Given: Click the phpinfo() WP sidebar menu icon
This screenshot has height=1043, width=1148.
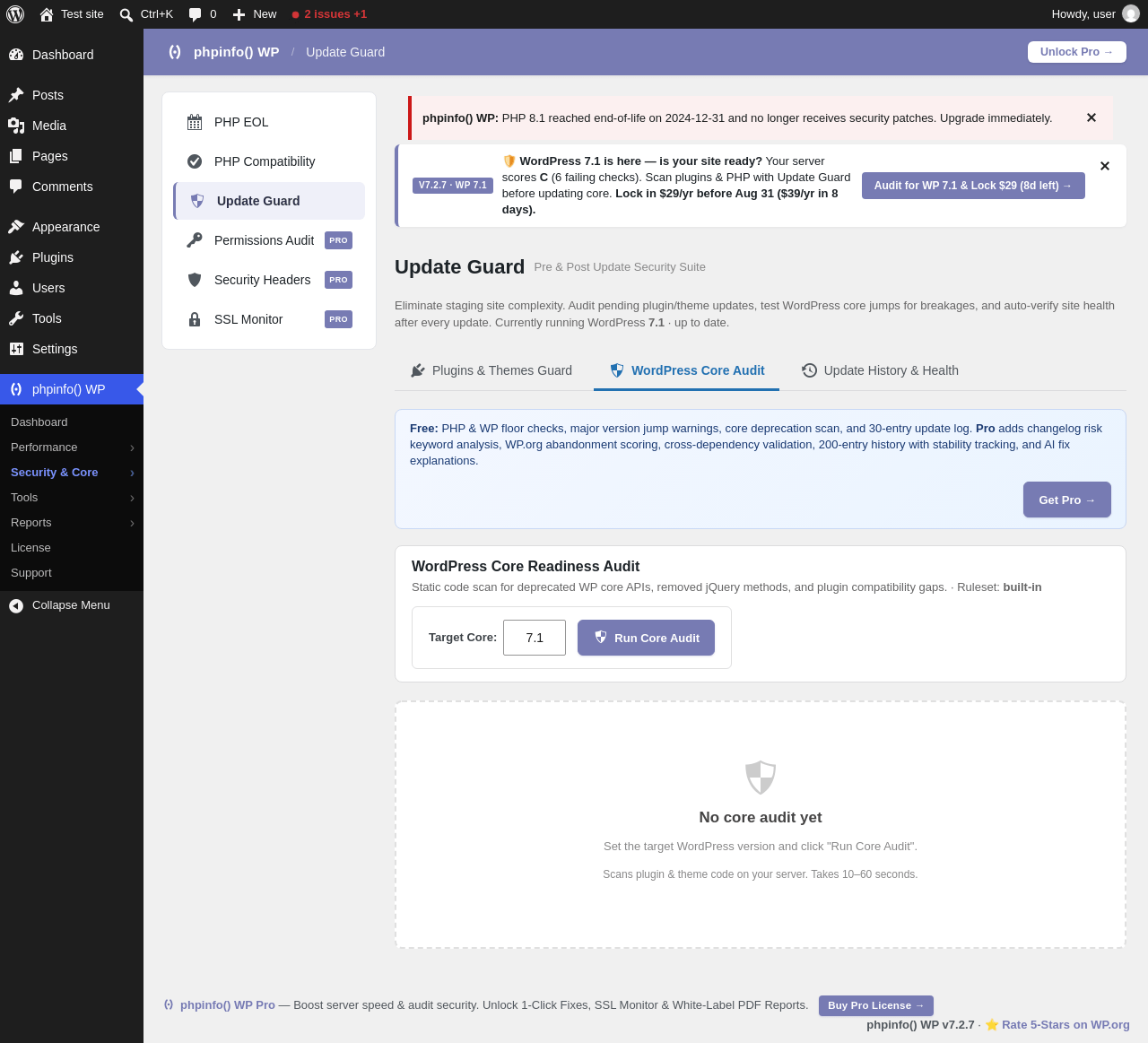Looking at the screenshot, I should coord(16,389).
